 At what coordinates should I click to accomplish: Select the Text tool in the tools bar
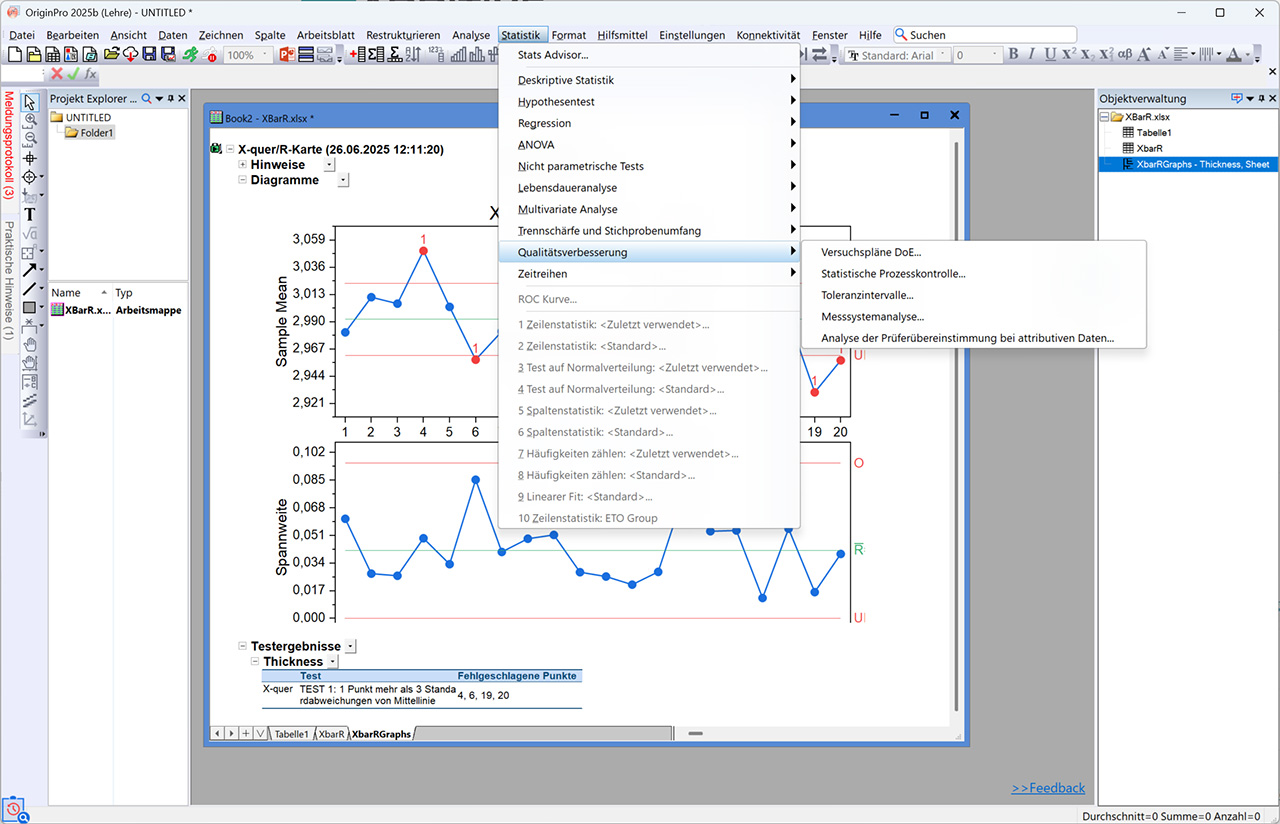[30, 214]
